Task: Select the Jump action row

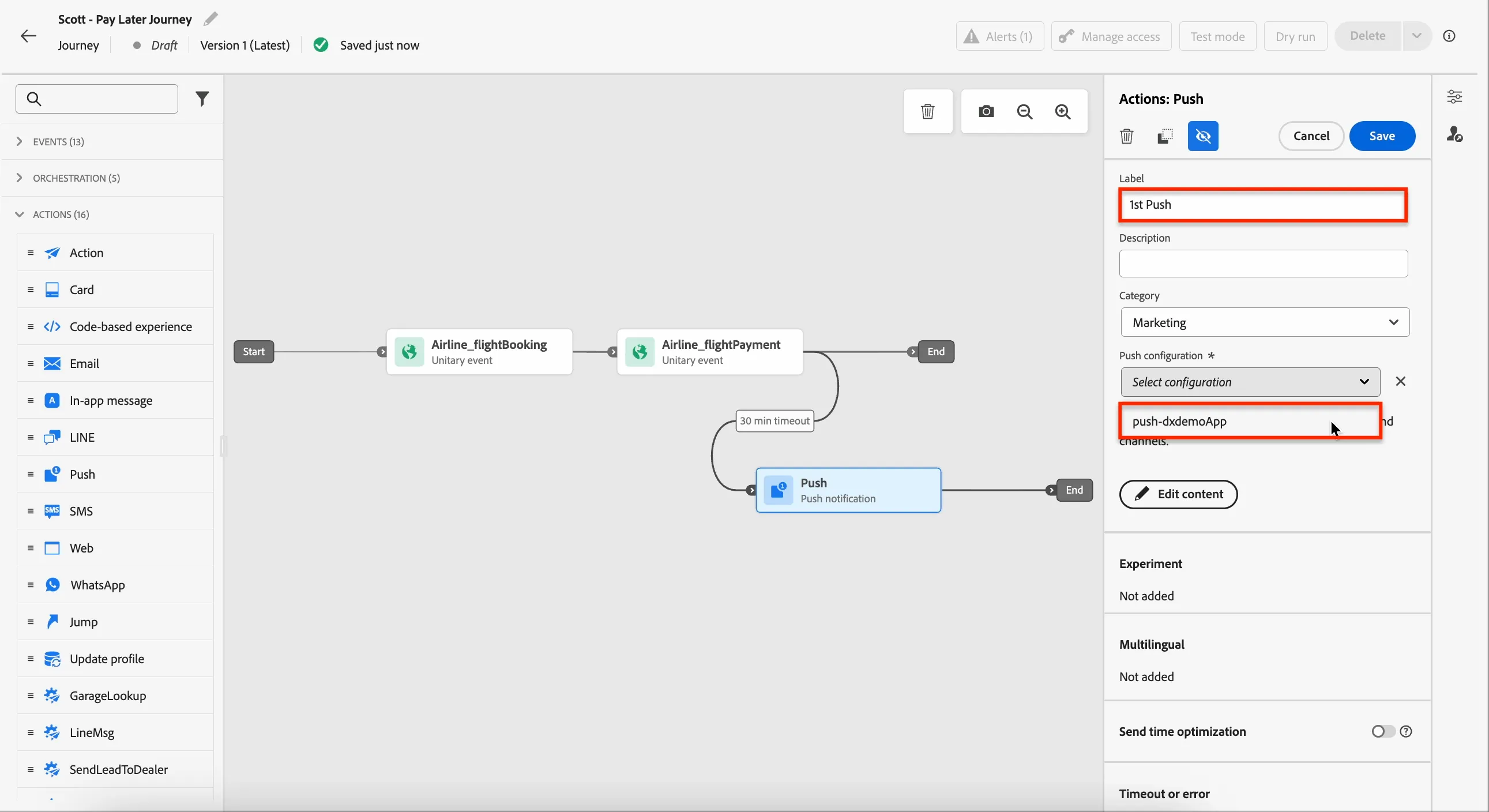Action: [115, 622]
